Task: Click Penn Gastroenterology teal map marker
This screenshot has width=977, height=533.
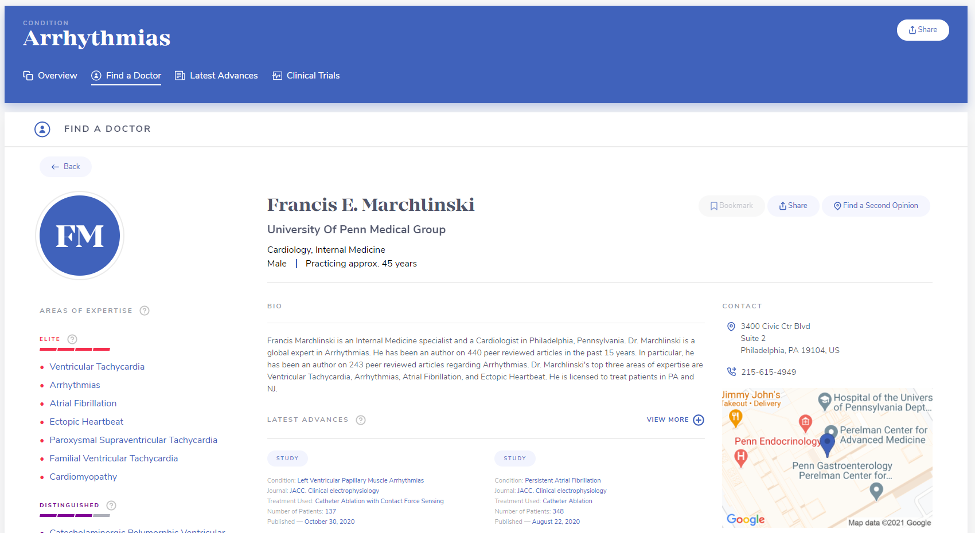Action: click(x=876, y=491)
